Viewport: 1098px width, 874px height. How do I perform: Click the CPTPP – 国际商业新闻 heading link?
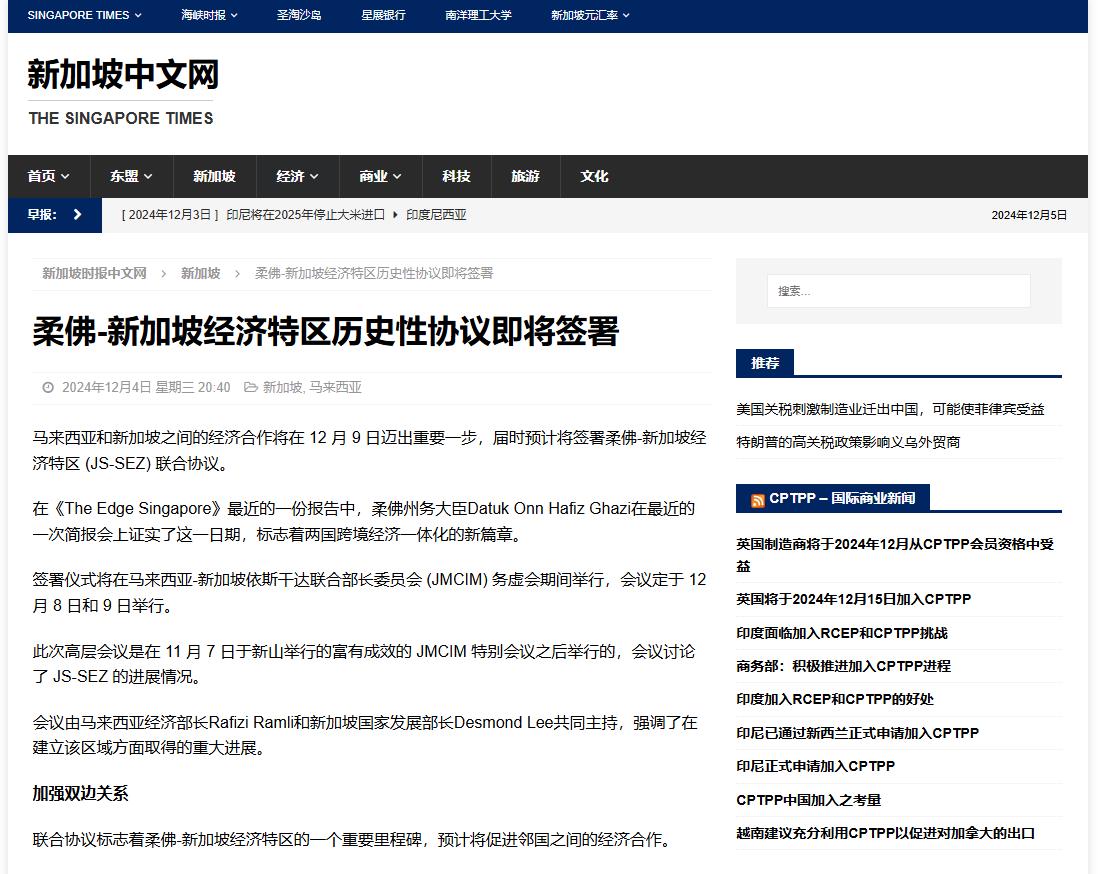coord(842,499)
